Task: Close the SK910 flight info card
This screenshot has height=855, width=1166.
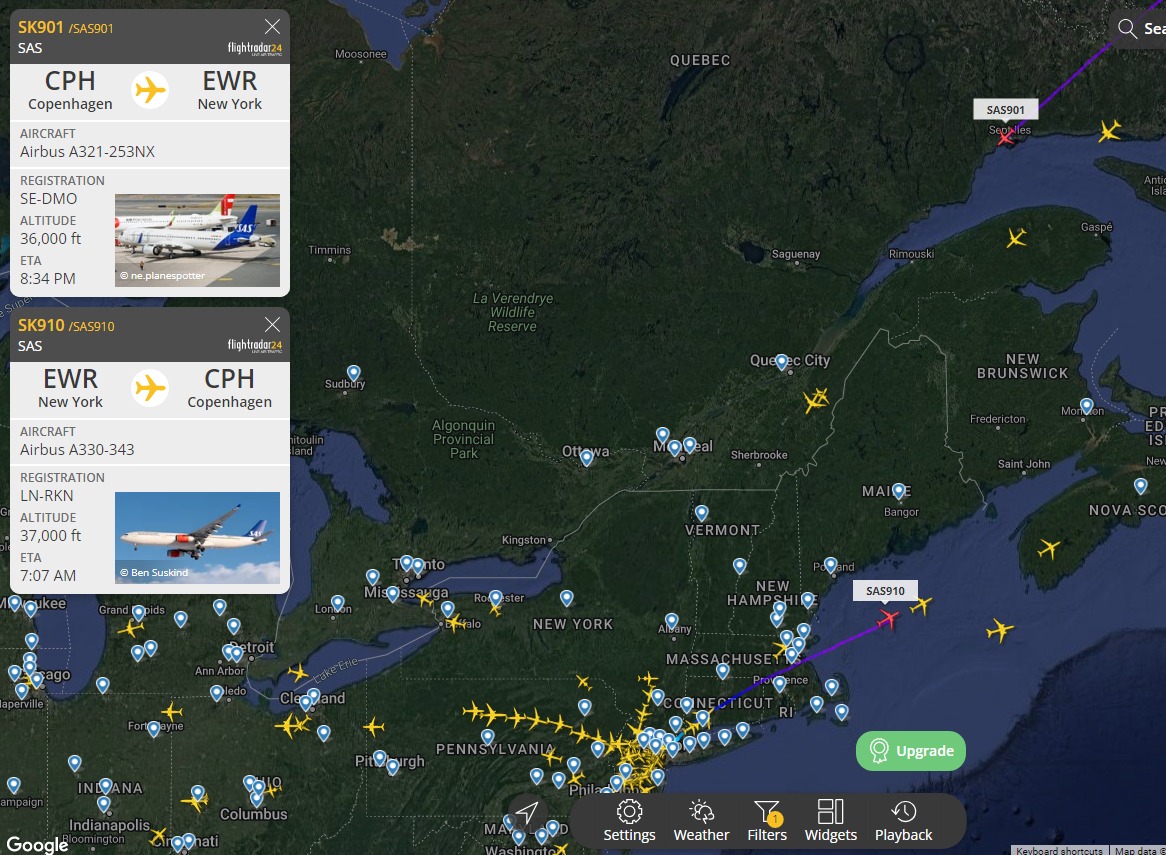Action: (x=273, y=325)
